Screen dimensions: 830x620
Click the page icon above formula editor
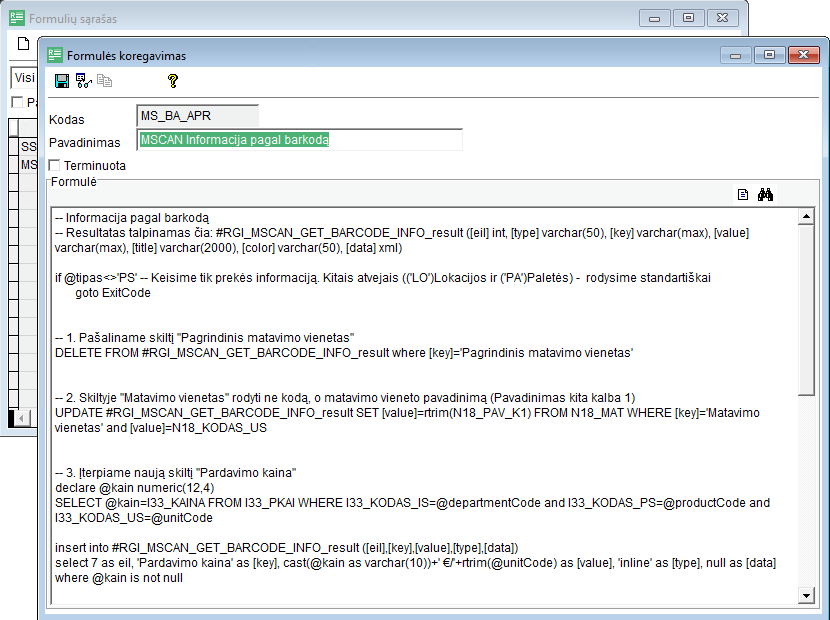[743, 195]
